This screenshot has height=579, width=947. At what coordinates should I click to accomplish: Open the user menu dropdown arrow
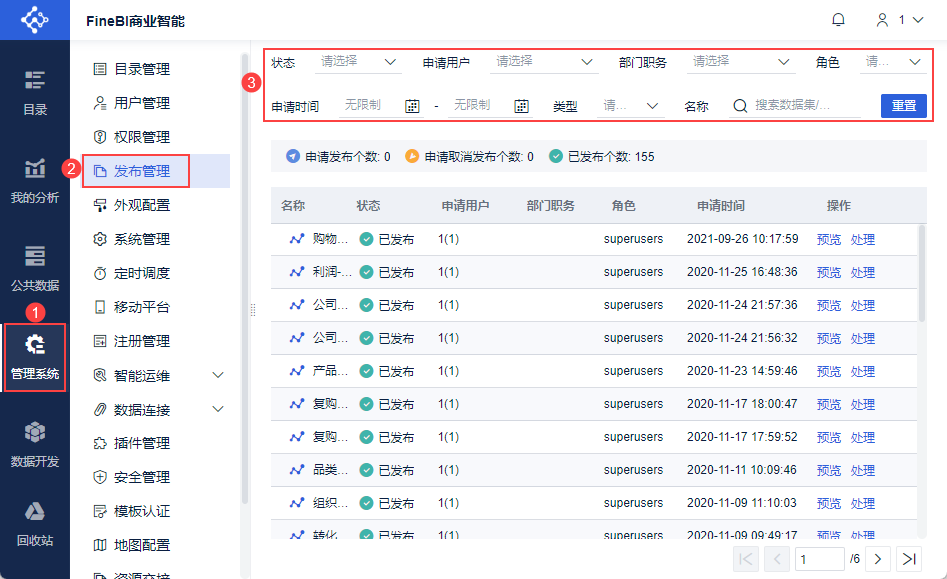918,20
